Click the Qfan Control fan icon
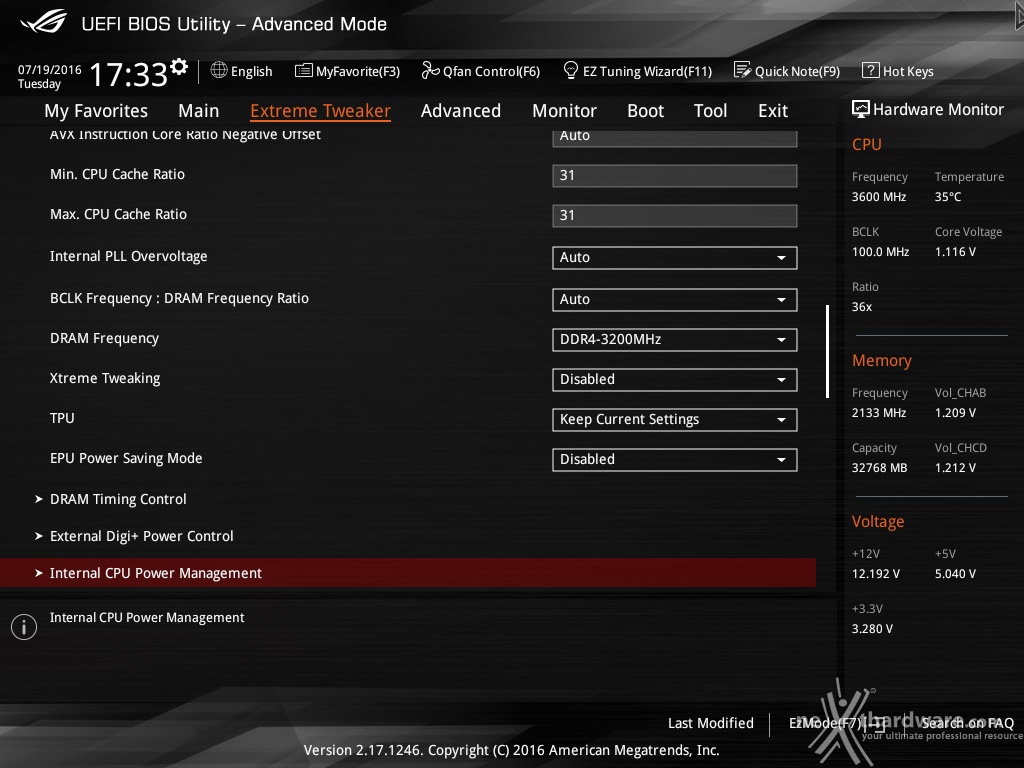This screenshot has height=768, width=1024. [430, 70]
